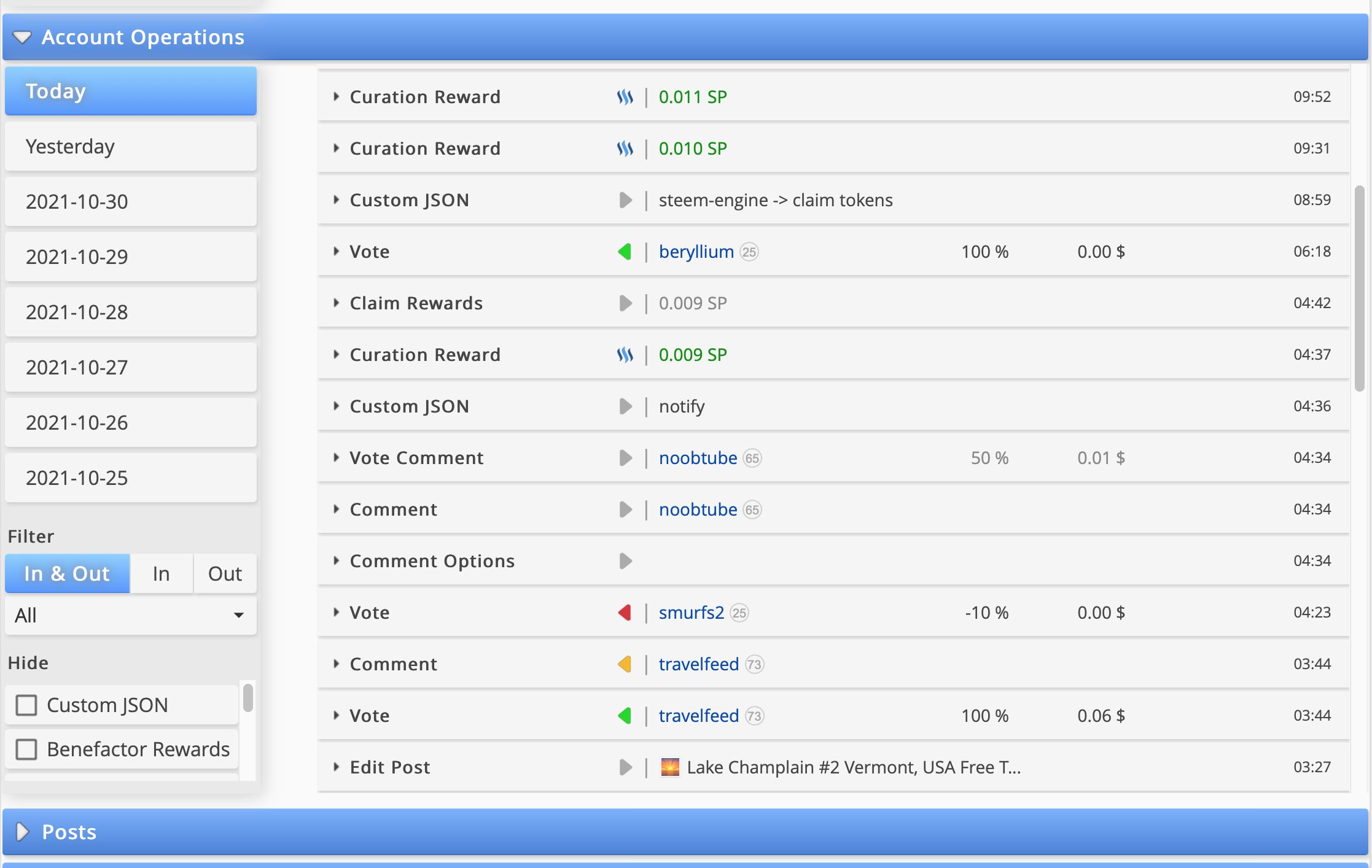1372x868 pixels.
Task: Click Lake Champlain post thumbnail image
Action: [669, 767]
